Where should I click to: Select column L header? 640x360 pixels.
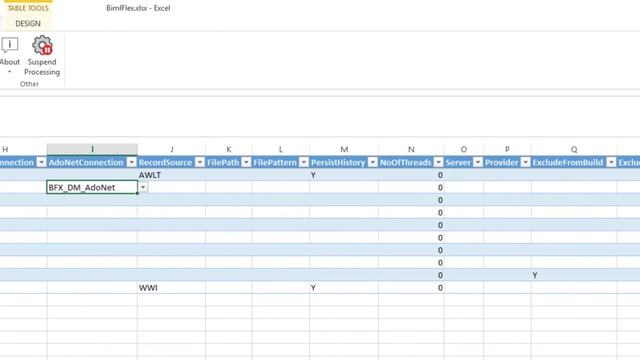[281, 149]
